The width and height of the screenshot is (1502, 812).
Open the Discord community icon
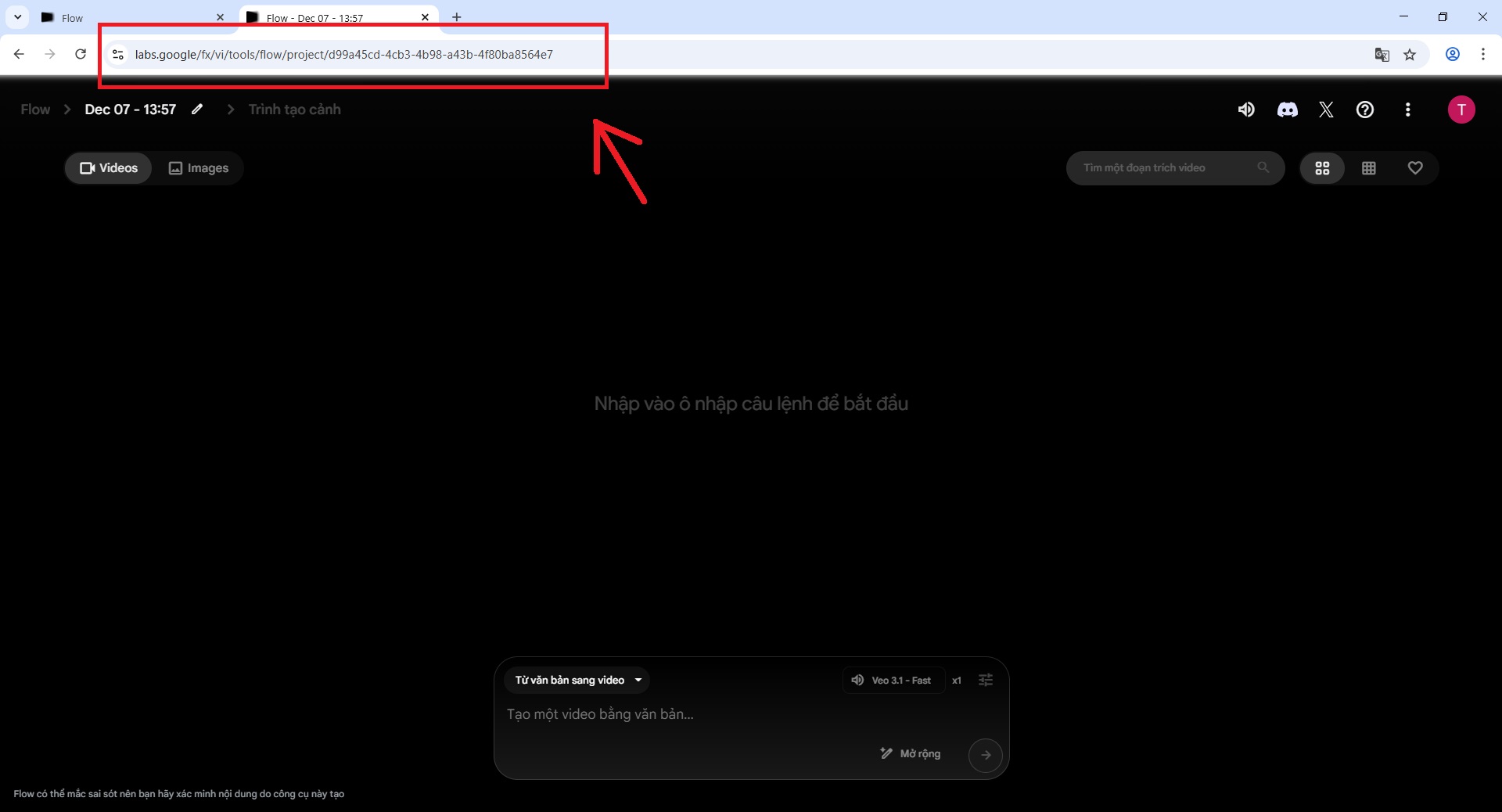tap(1287, 110)
